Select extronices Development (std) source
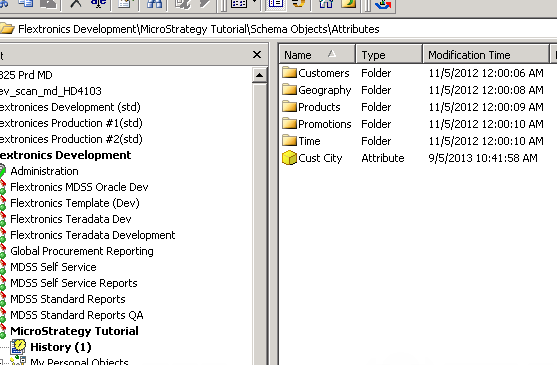This screenshot has height=365, width=557. (70, 107)
